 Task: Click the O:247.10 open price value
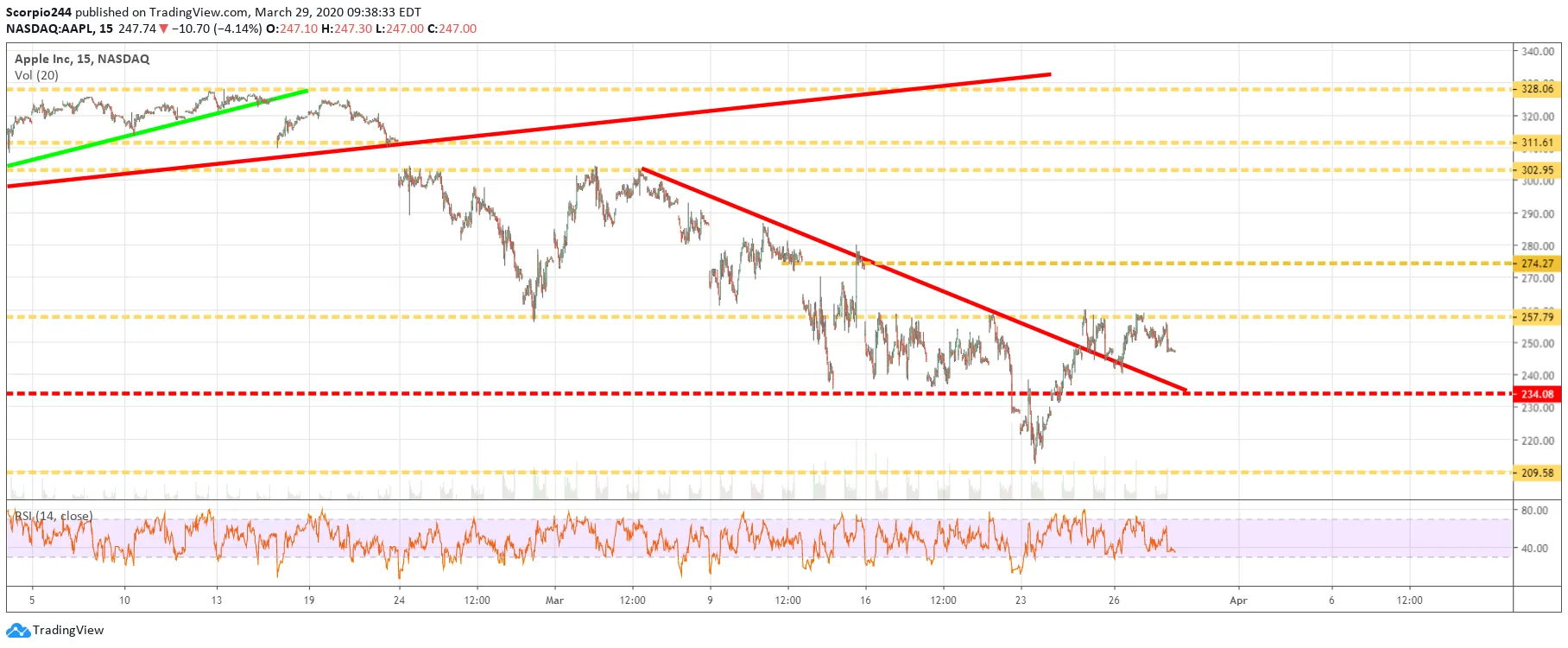292,29
